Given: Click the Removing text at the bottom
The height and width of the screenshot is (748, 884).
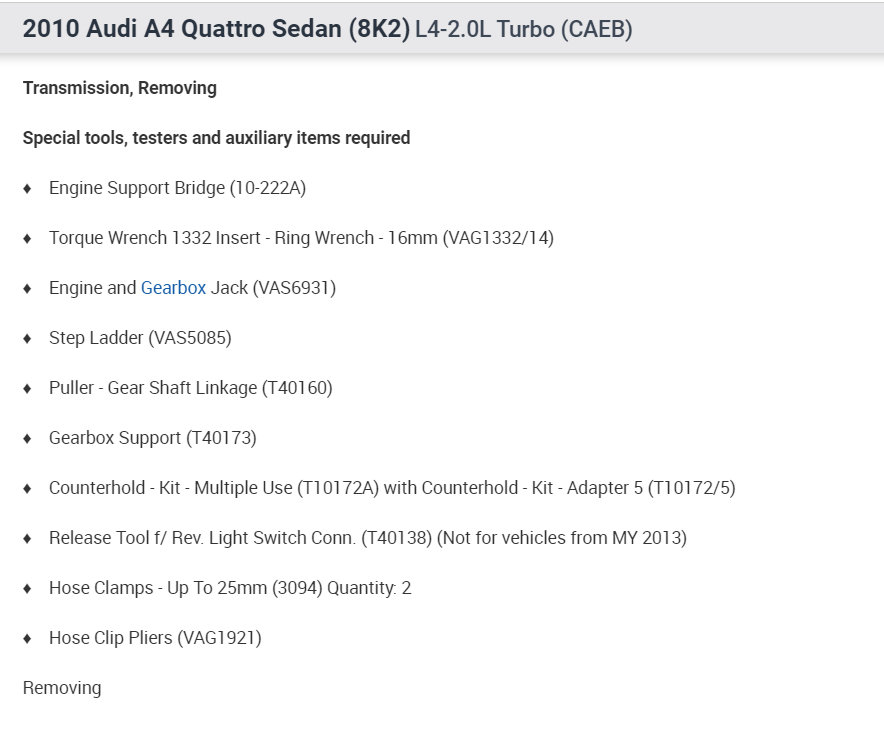Looking at the screenshot, I should [x=62, y=688].
